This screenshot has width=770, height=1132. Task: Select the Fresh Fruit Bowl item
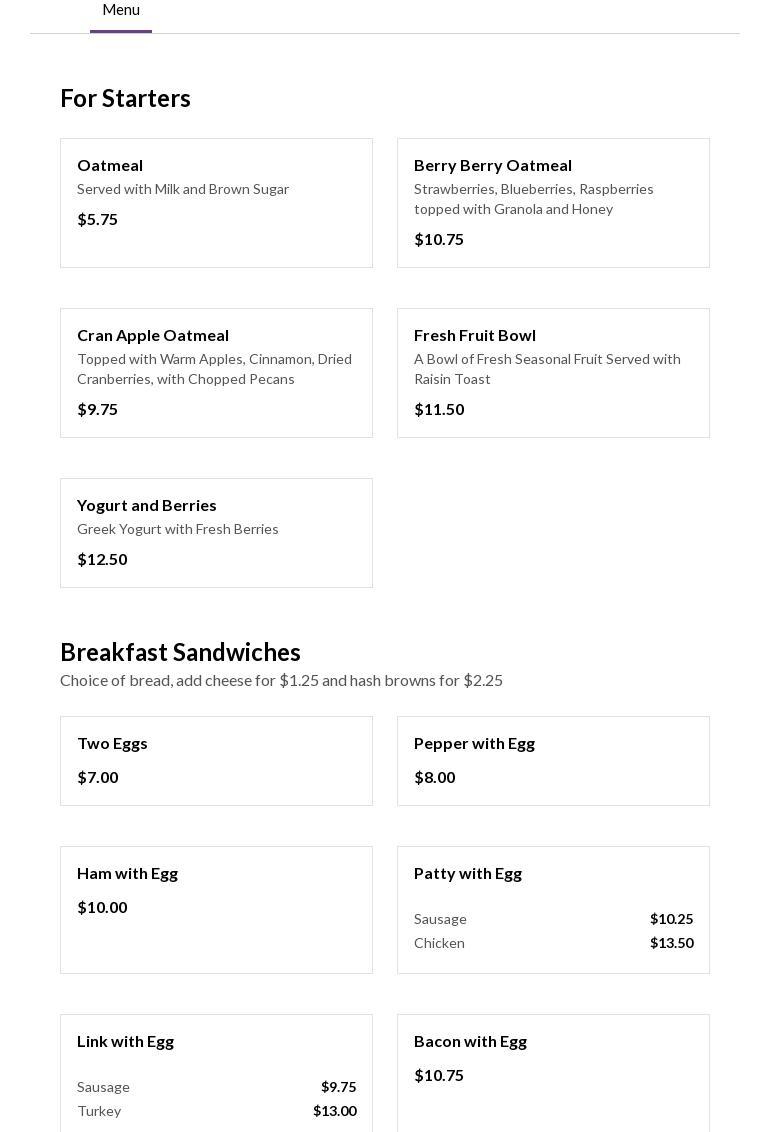coord(553,372)
